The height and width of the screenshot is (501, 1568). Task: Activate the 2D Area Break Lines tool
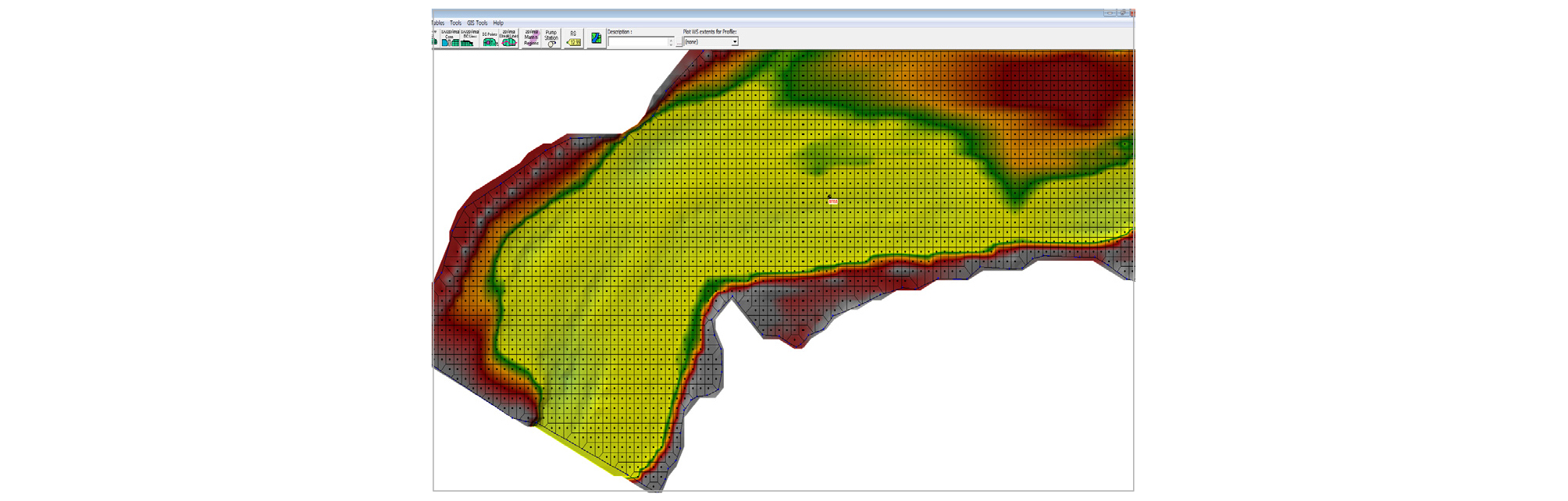tap(509, 39)
